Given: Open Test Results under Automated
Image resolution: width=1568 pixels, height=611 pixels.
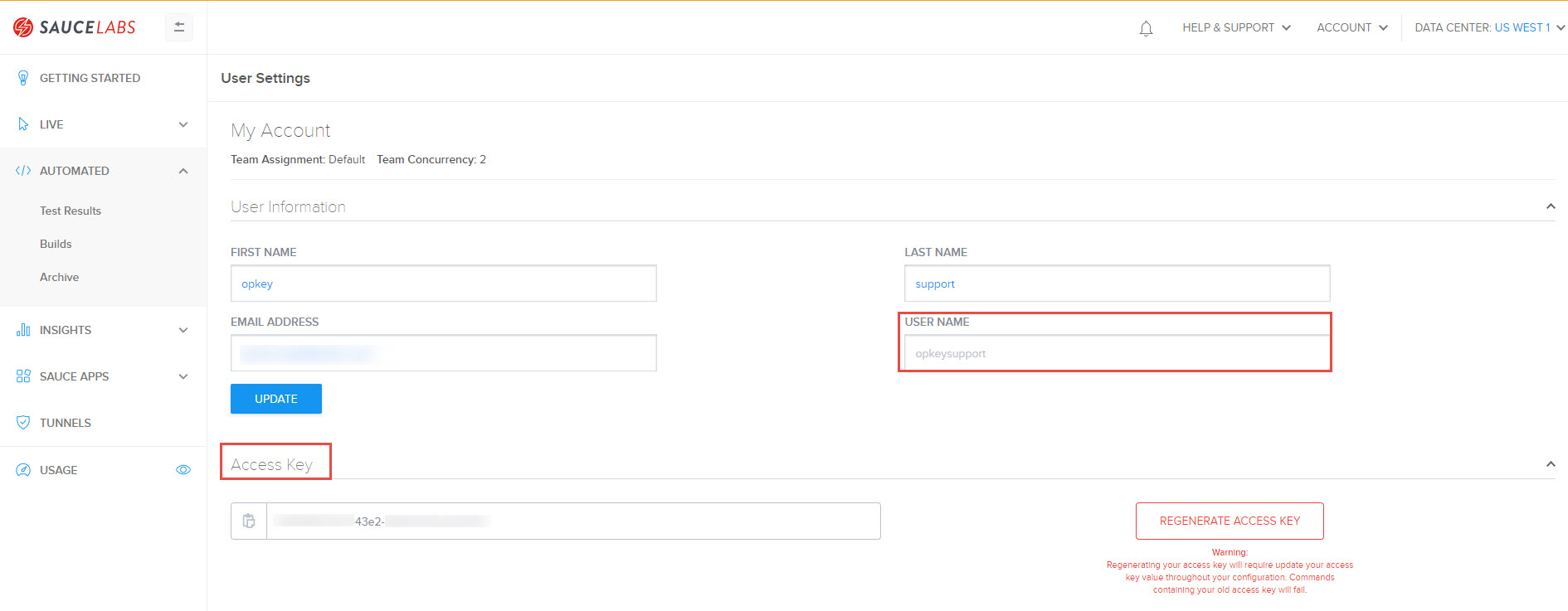Looking at the screenshot, I should coord(71,211).
